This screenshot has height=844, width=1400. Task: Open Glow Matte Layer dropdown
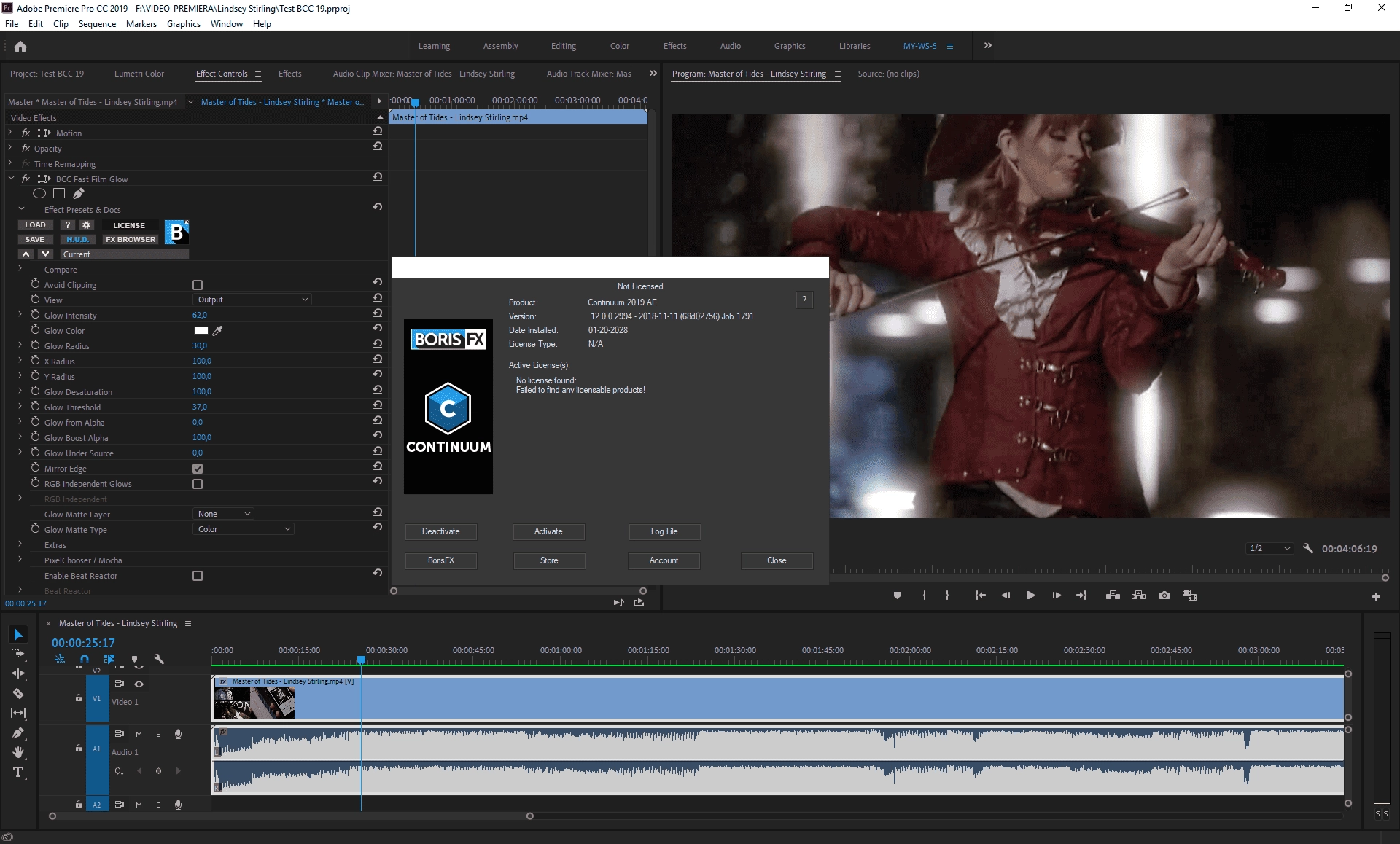223,514
